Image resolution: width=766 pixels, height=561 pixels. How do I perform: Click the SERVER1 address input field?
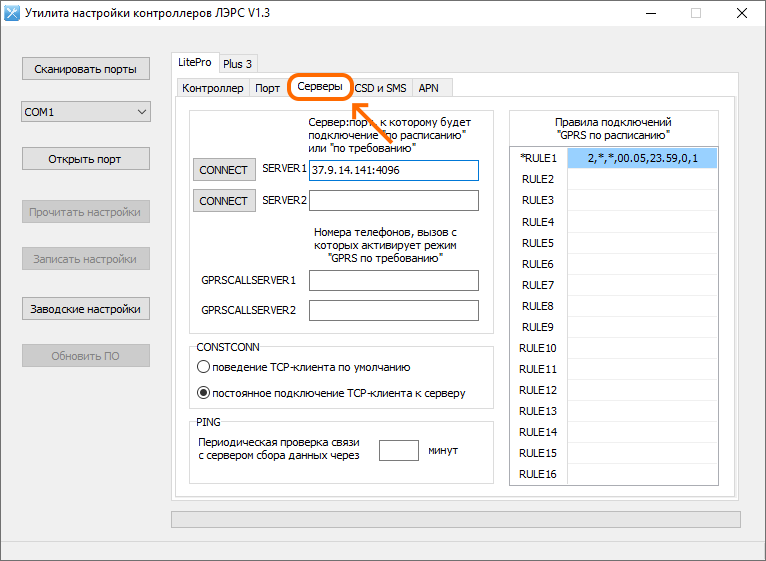point(394,170)
